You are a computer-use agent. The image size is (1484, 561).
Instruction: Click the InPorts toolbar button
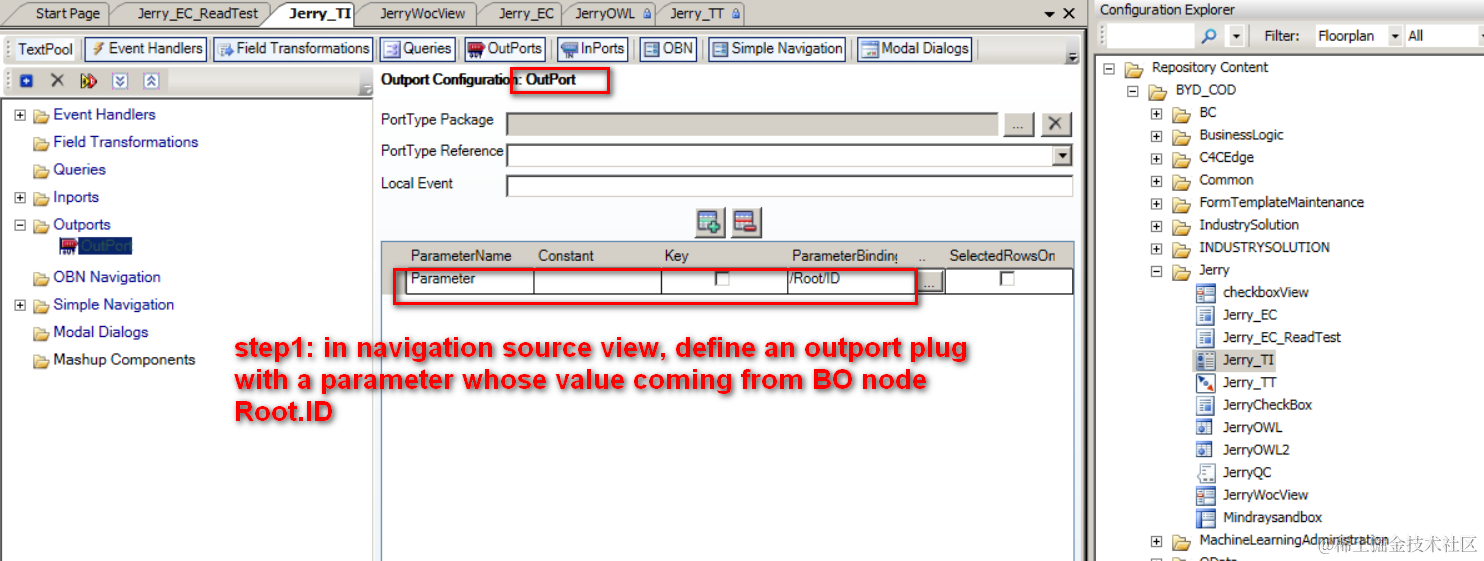593,48
